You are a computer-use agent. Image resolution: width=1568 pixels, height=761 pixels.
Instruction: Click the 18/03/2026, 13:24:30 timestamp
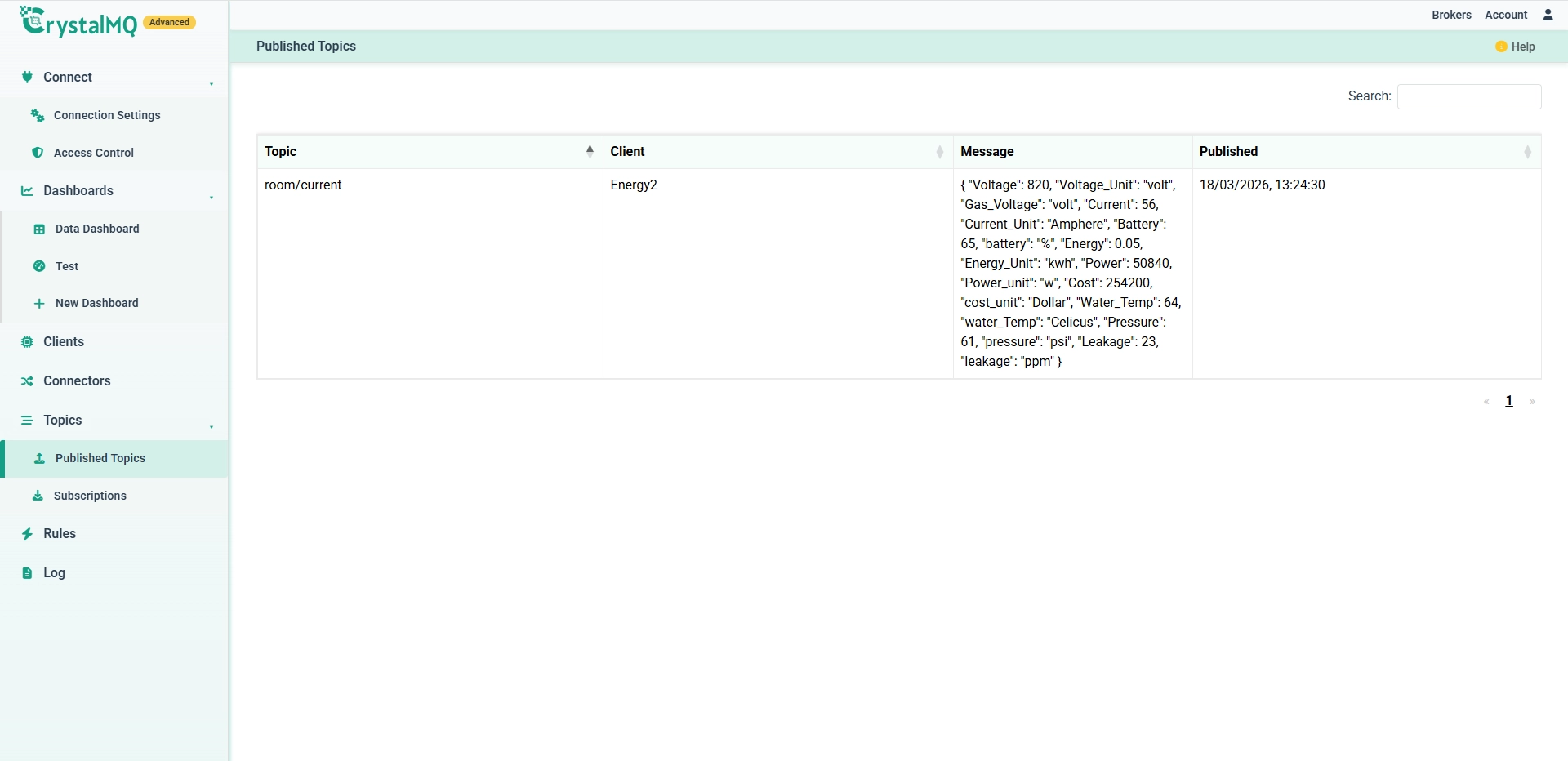[1262, 185]
